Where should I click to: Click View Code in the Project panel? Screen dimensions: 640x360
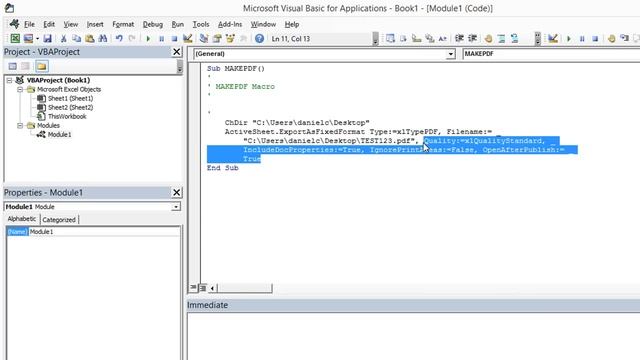click(x=13, y=66)
